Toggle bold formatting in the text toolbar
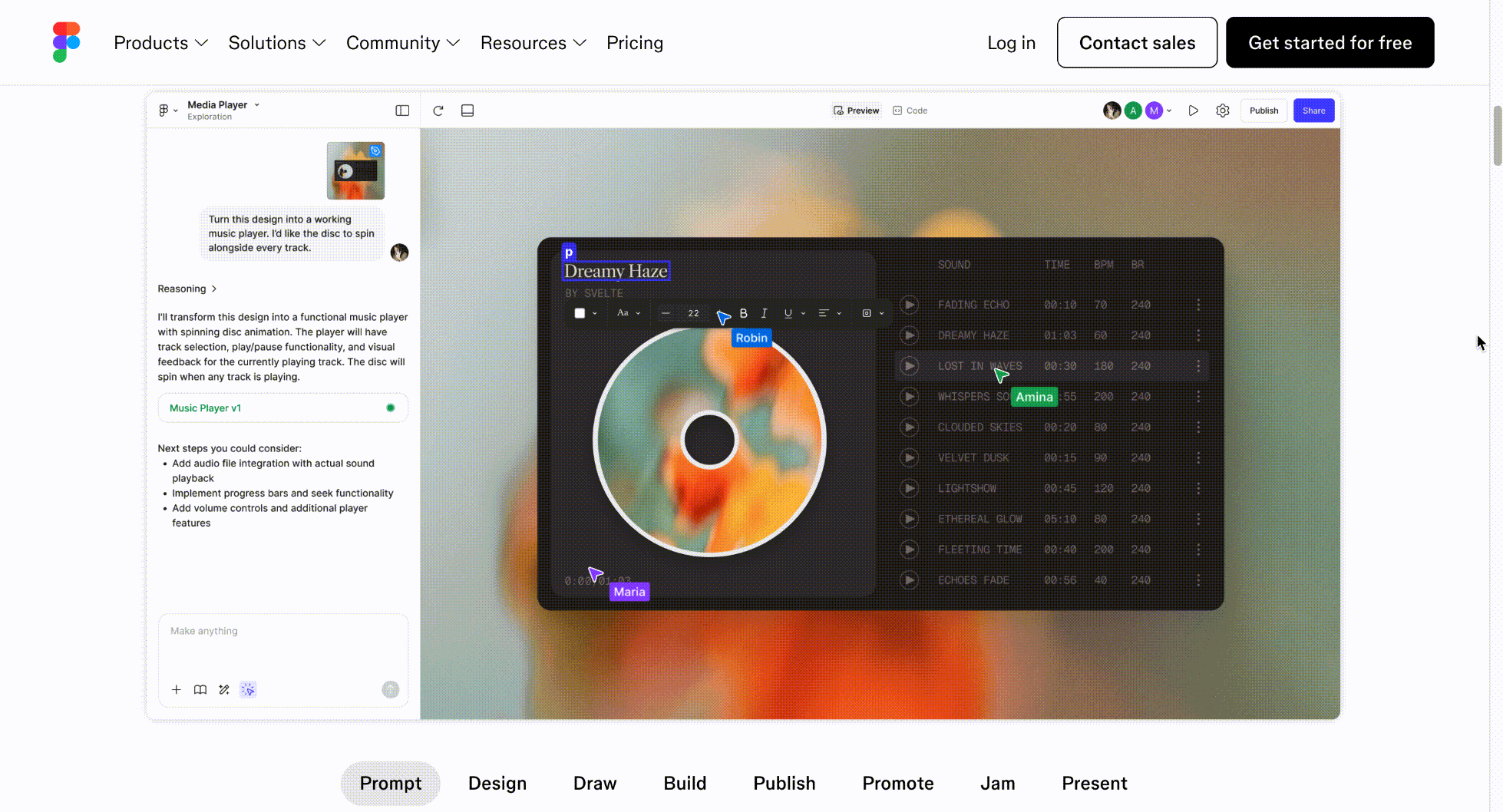The image size is (1503, 812). pyautogui.click(x=743, y=313)
